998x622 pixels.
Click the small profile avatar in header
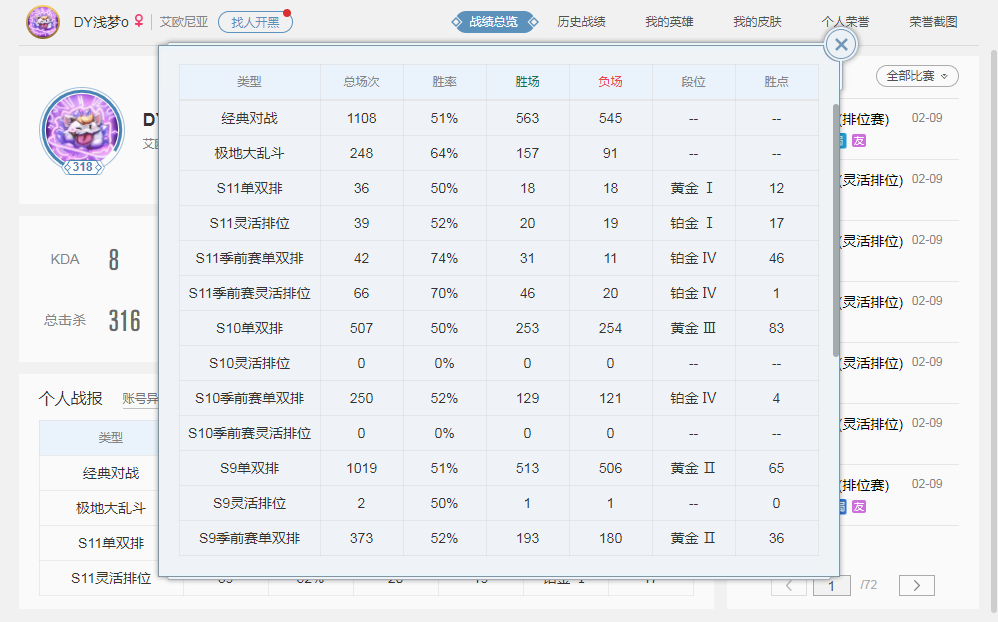coord(43,22)
